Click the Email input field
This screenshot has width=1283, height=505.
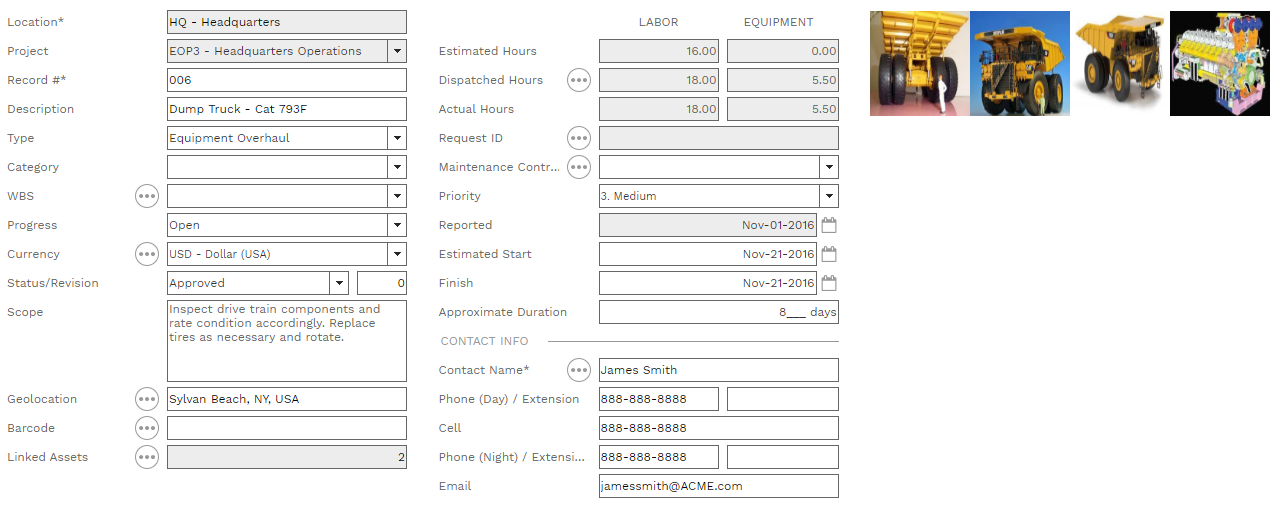pyautogui.click(x=718, y=486)
